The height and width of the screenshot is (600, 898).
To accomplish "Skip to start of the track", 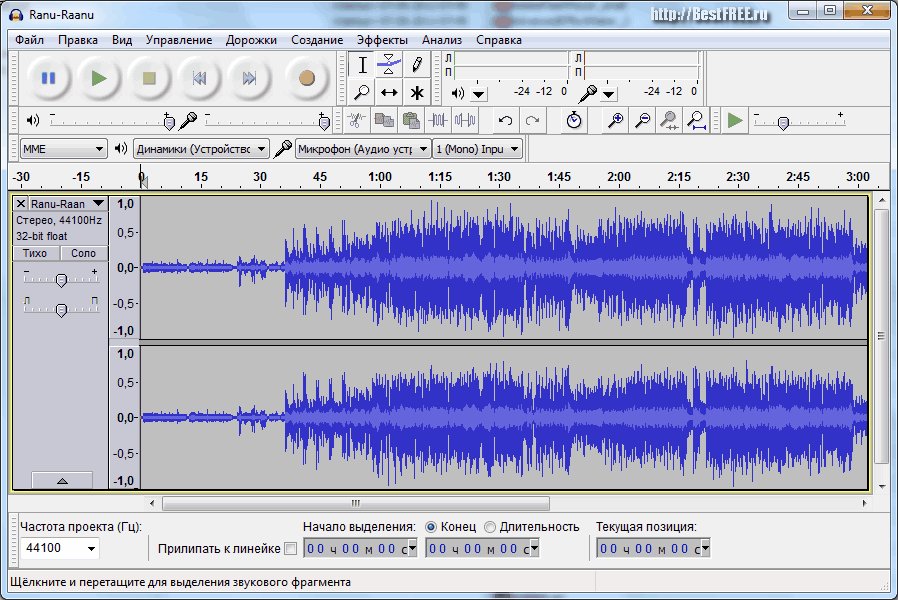I will 199,78.
